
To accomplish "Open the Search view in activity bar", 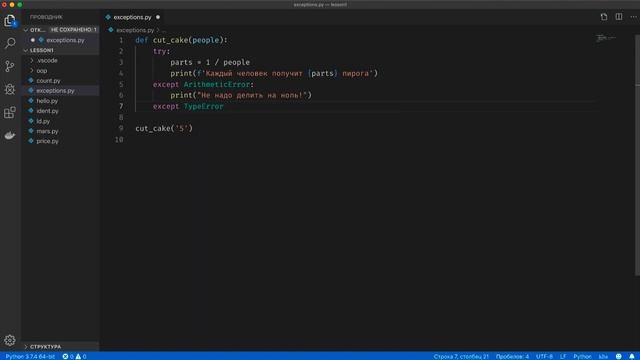I will point(10,43).
